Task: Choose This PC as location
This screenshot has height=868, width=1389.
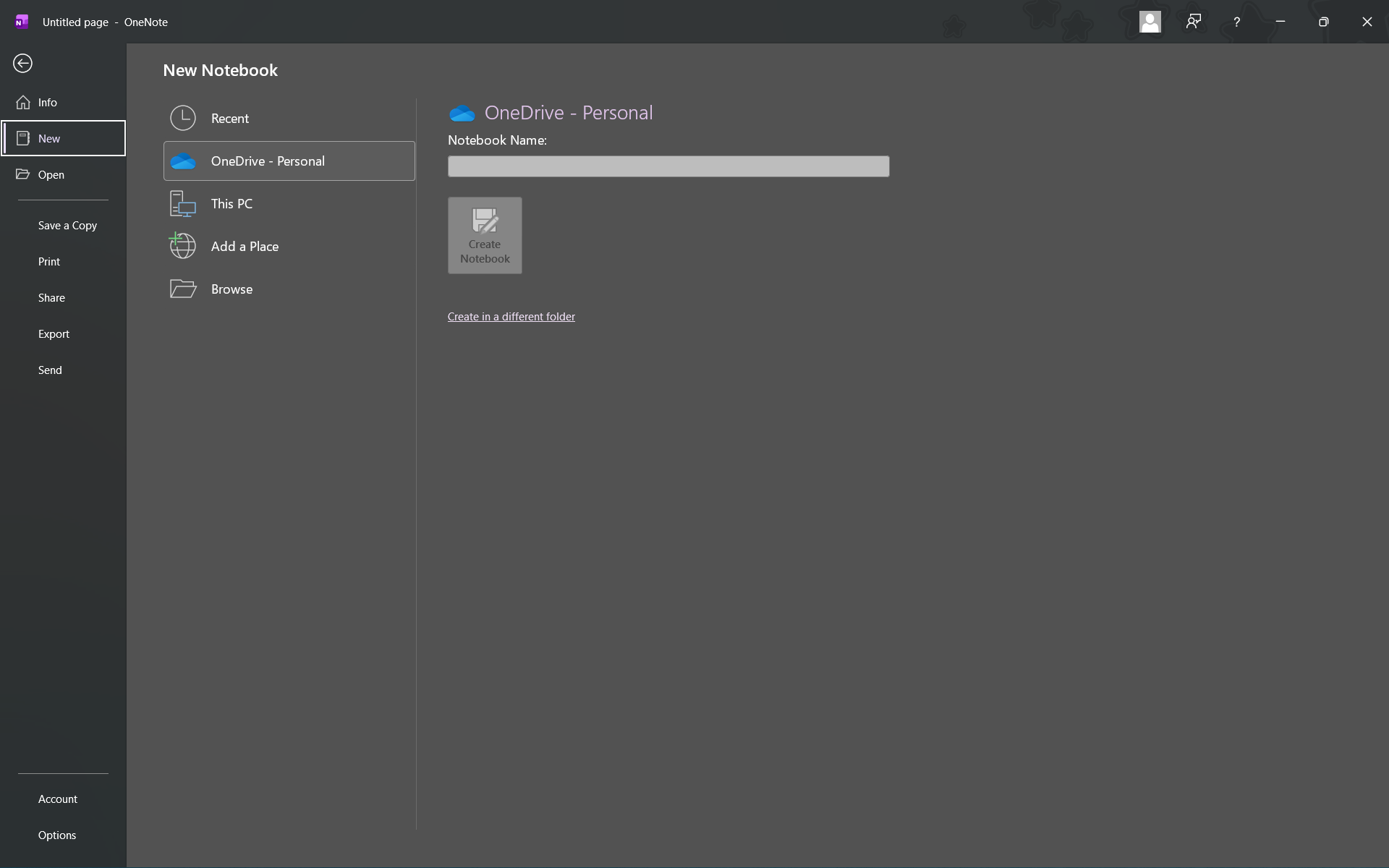Action: pos(289,203)
